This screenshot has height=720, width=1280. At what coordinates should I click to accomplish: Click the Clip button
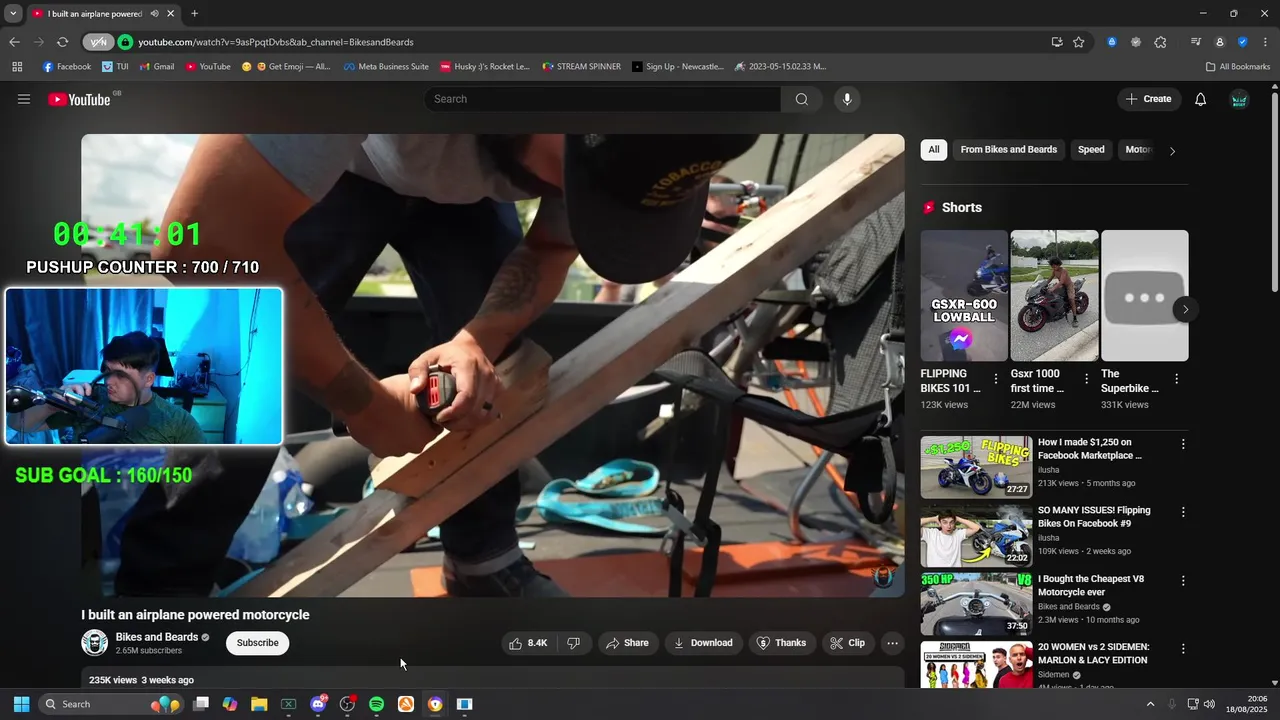pyautogui.click(x=847, y=643)
